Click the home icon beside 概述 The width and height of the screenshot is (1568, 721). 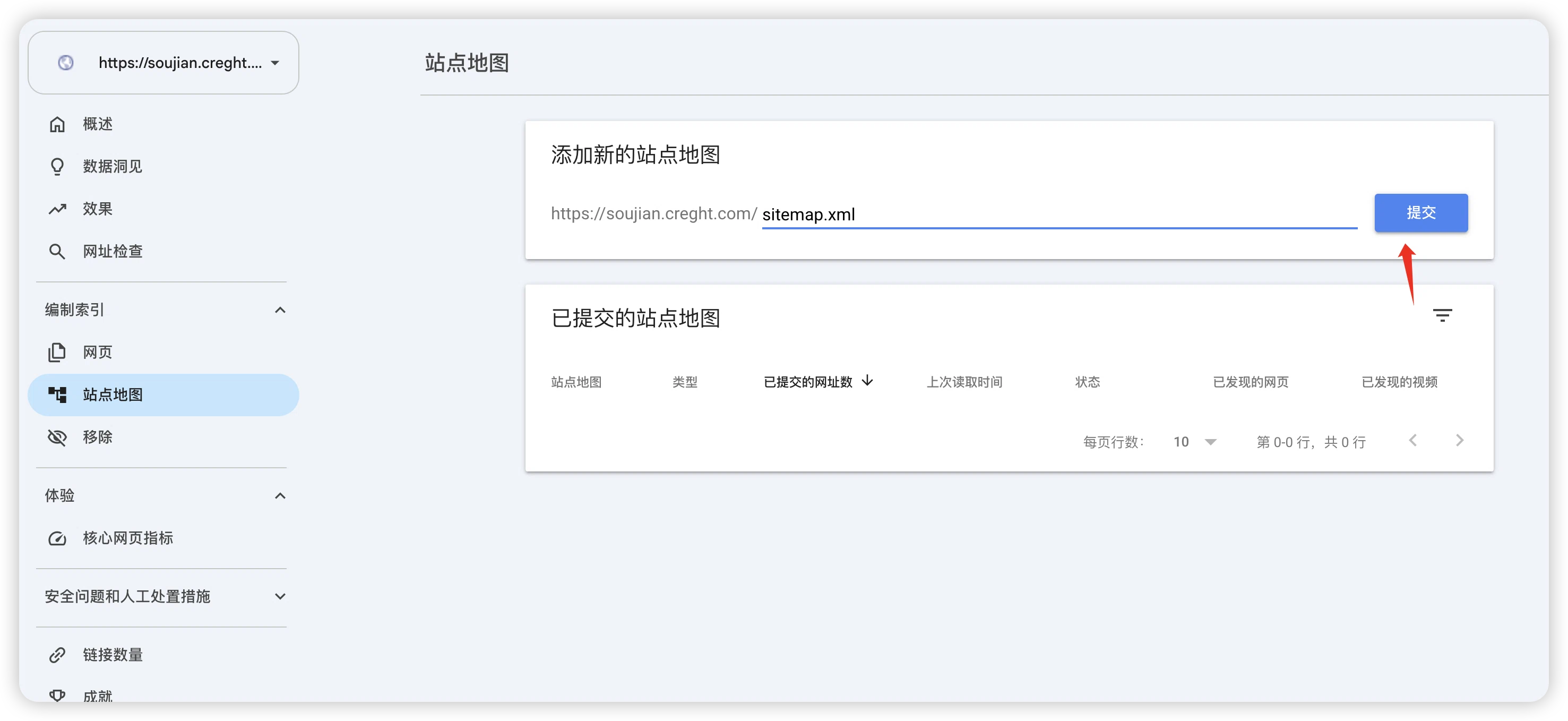click(x=57, y=124)
